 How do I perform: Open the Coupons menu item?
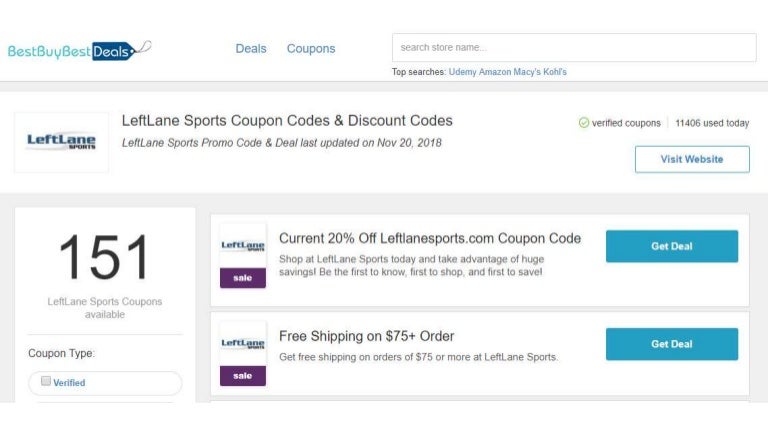311,48
